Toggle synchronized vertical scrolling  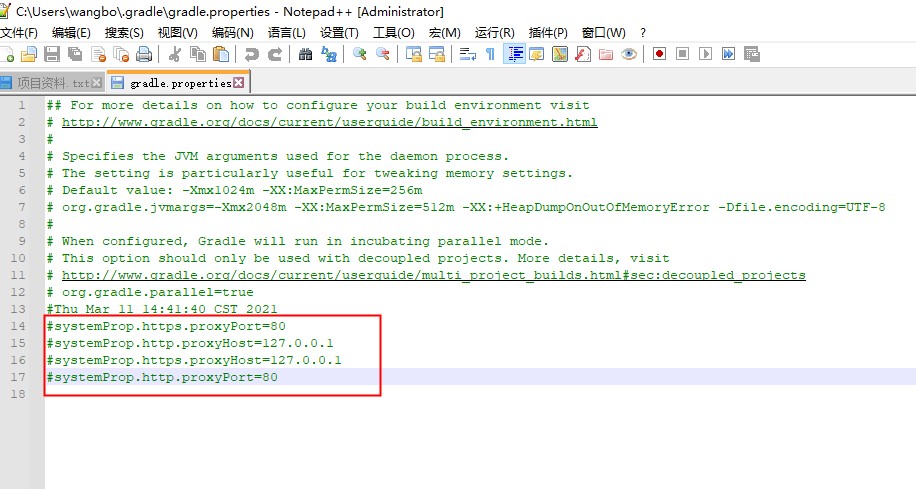pyautogui.click(x=414, y=54)
